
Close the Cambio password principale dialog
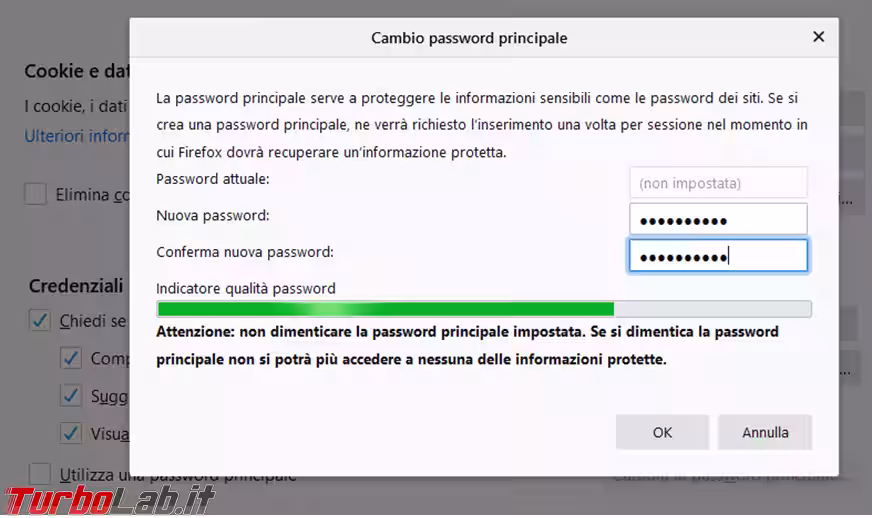(818, 37)
